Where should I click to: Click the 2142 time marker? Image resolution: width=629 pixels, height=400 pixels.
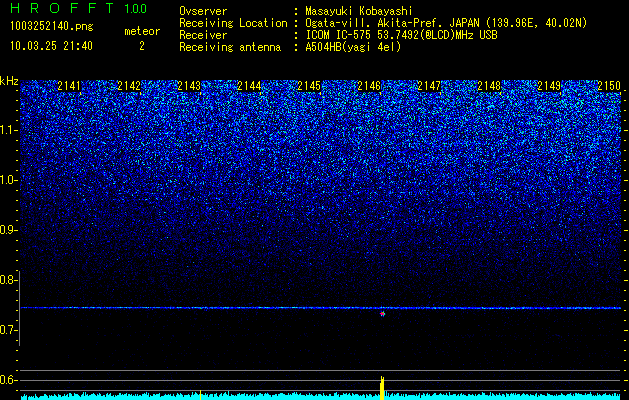129,86
